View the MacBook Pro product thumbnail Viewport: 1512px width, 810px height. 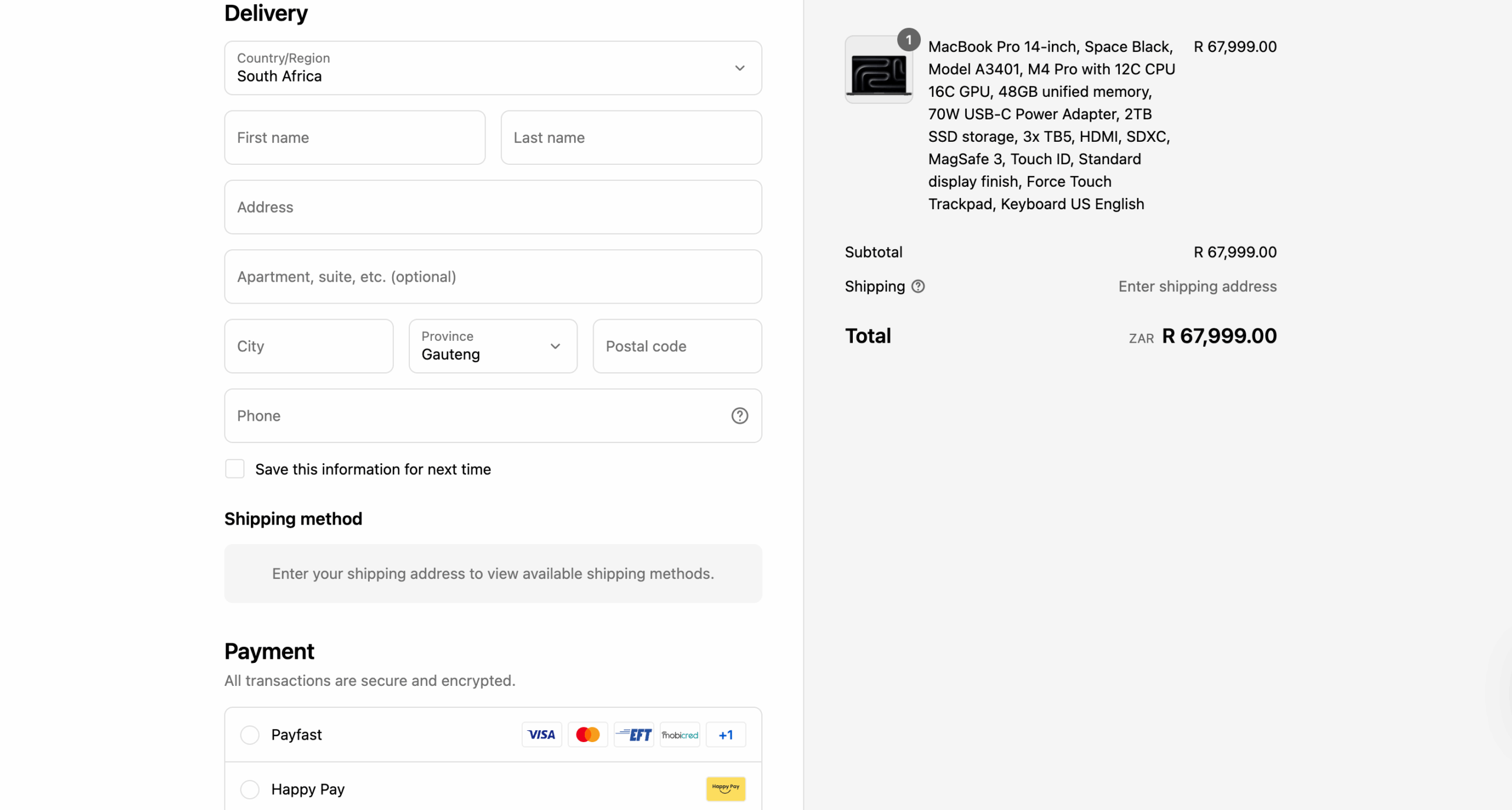(x=879, y=70)
